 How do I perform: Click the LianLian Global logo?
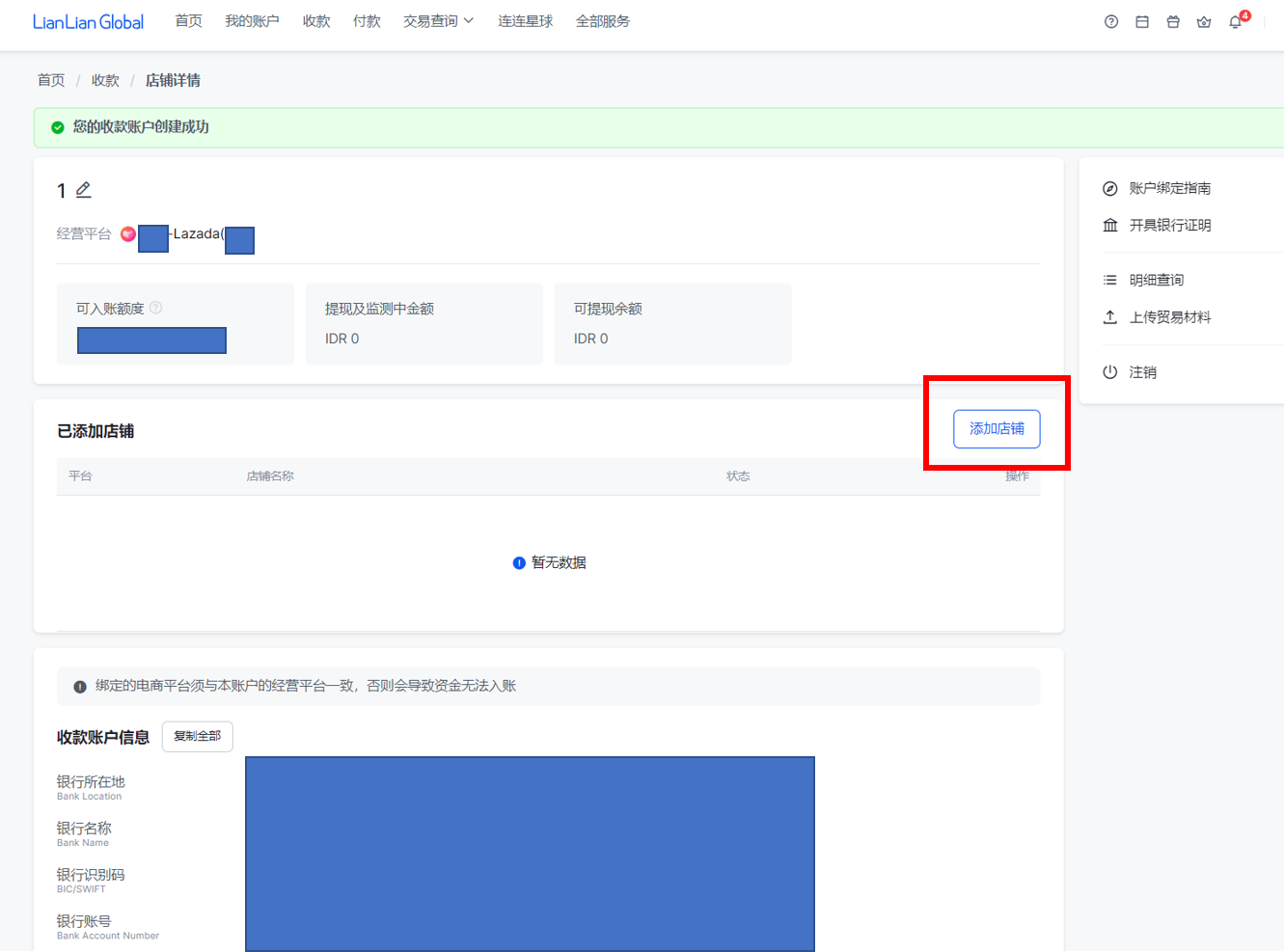[88, 22]
